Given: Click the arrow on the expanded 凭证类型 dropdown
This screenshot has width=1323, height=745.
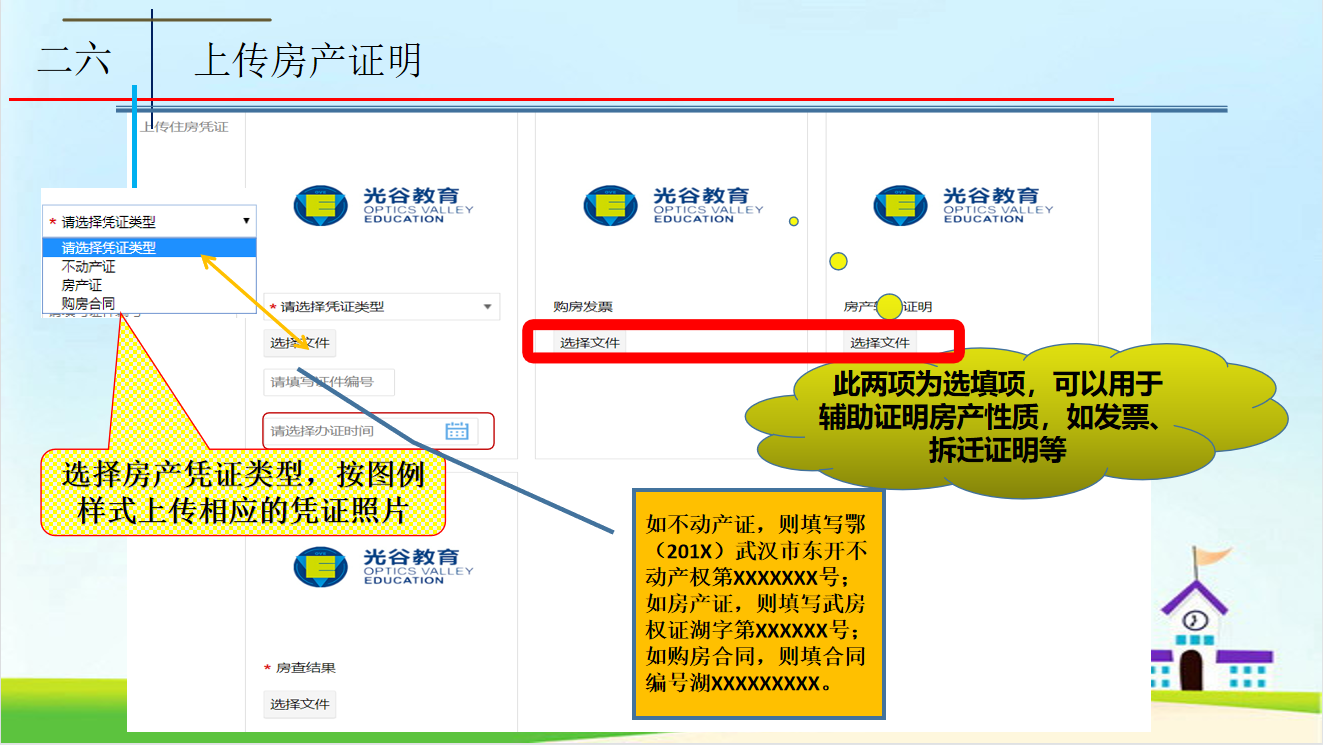Looking at the screenshot, I should click(x=246, y=221).
